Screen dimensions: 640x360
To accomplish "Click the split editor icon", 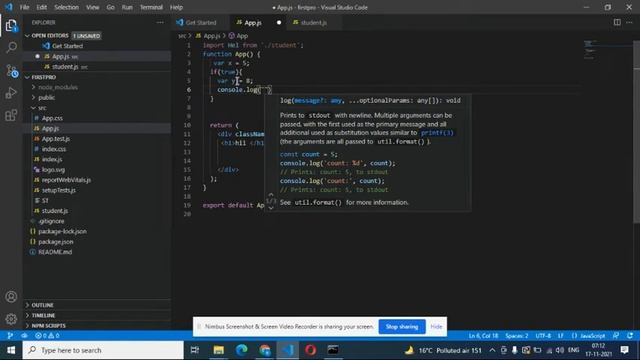I will pyautogui.click(x=617, y=22).
